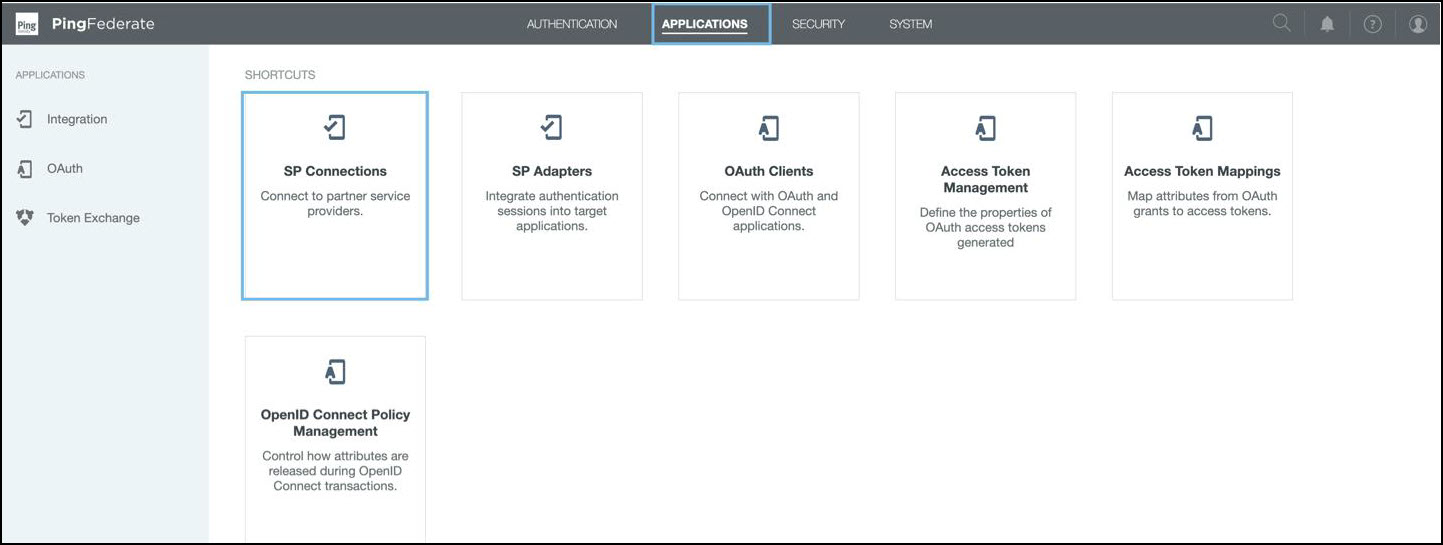1443x545 pixels.
Task: Open the SP Connections shortcut title
Action: (335, 171)
